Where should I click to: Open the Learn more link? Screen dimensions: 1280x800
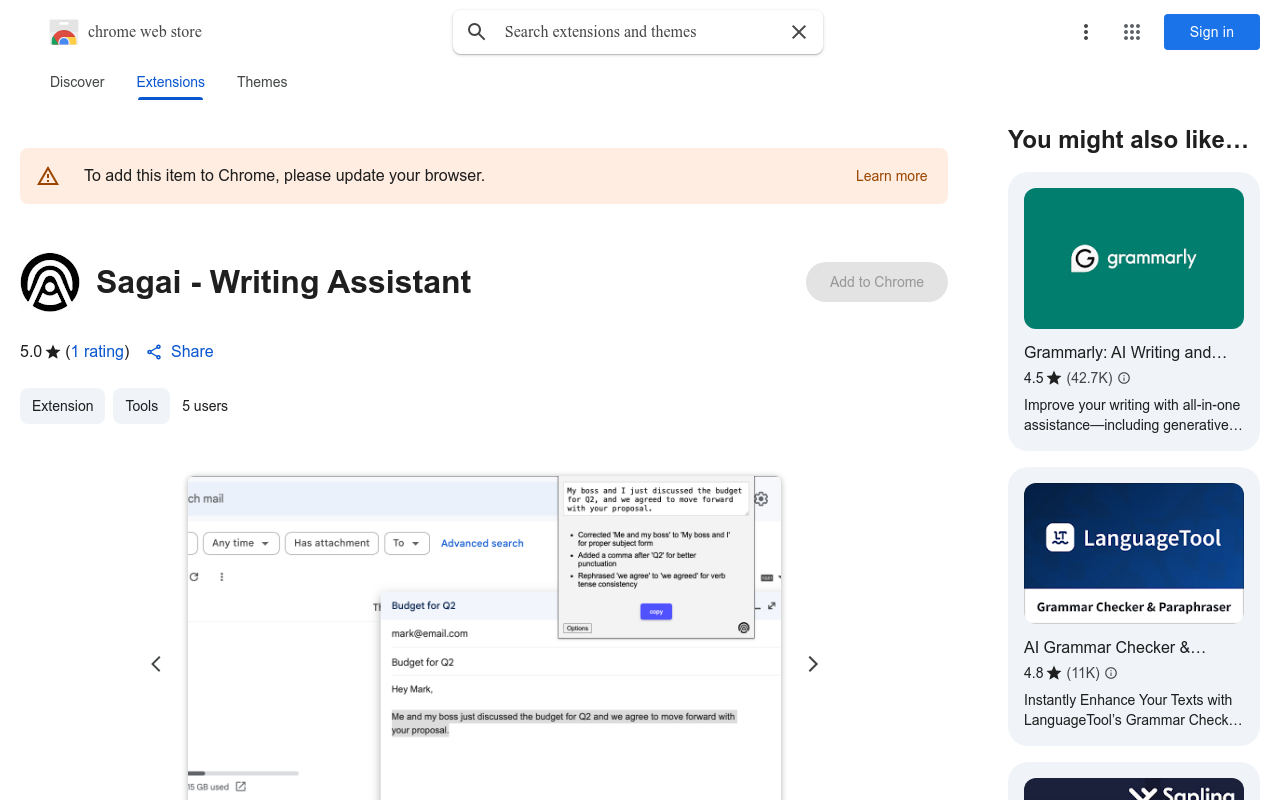pyautogui.click(x=891, y=176)
